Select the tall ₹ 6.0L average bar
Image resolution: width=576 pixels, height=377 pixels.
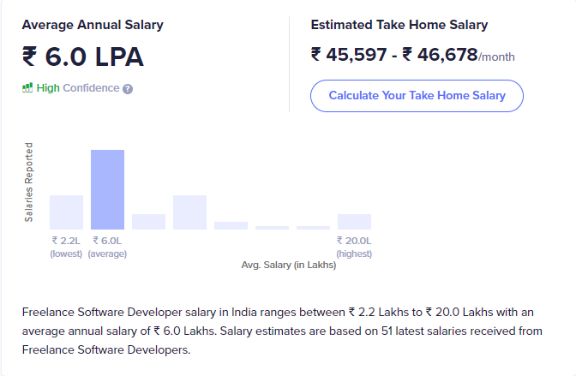click(x=107, y=189)
